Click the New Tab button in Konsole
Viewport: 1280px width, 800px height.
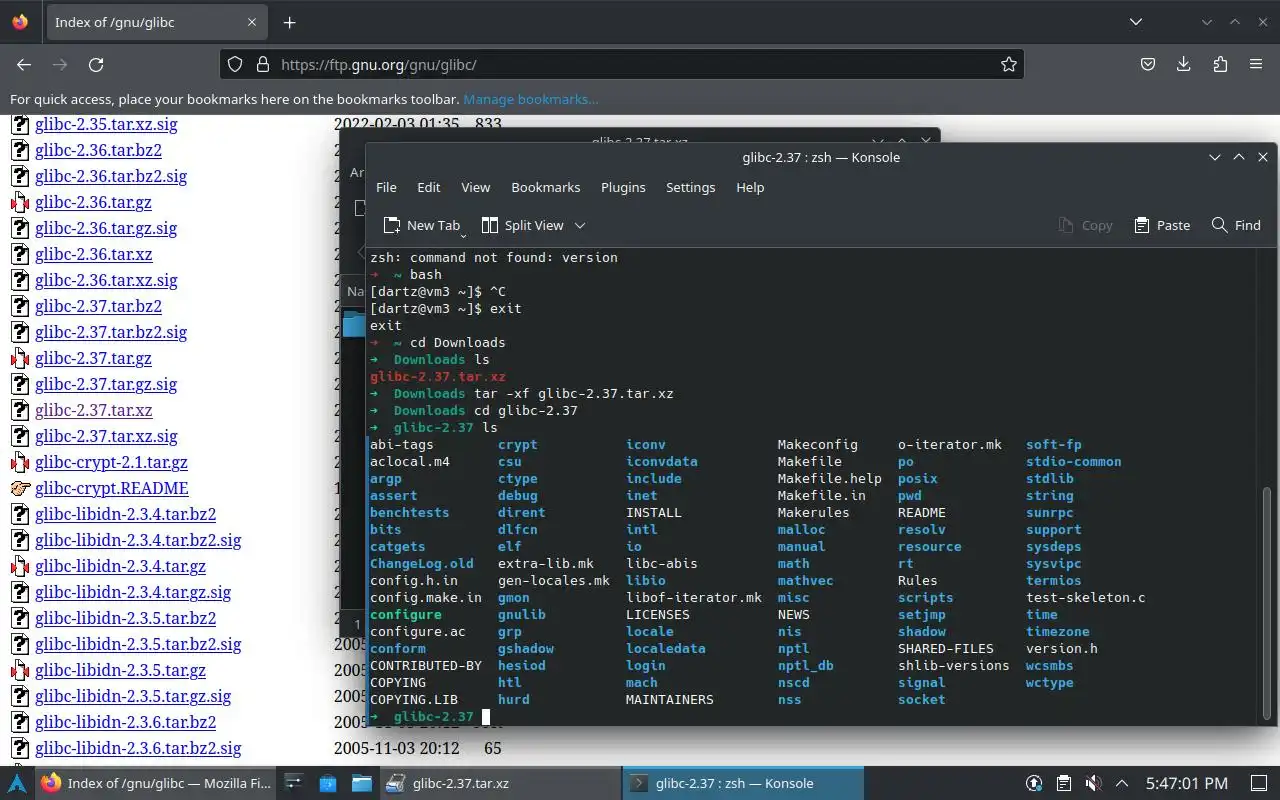click(x=421, y=225)
